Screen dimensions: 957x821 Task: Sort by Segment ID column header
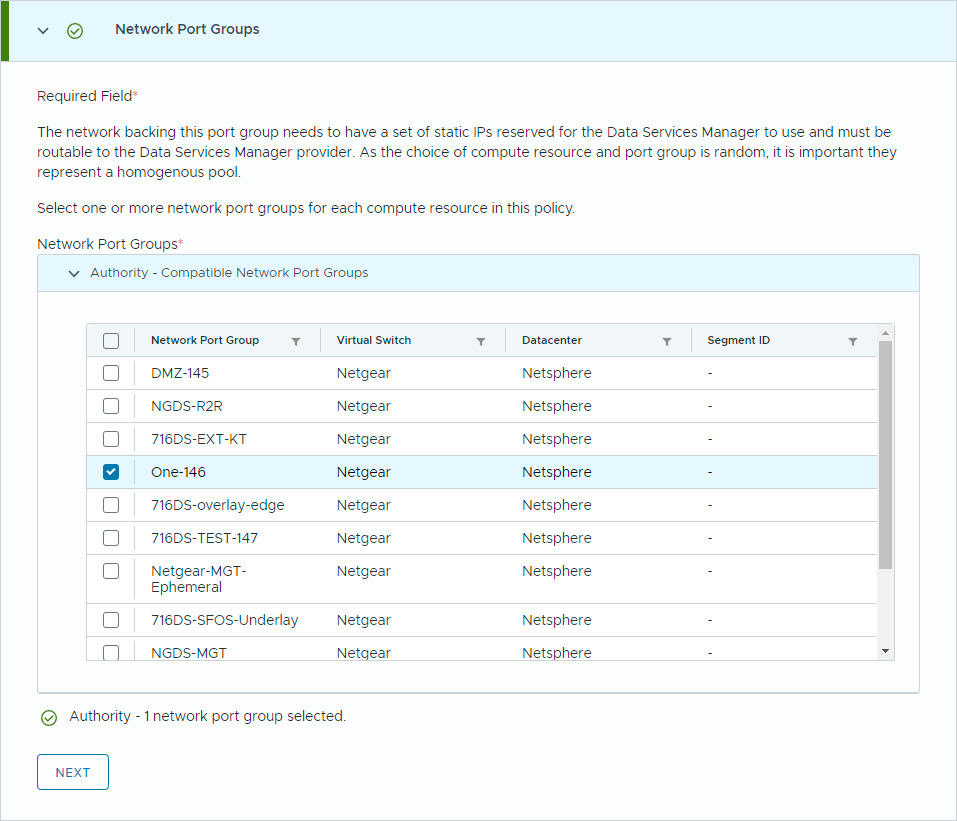pyautogui.click(x=739, y=340)
